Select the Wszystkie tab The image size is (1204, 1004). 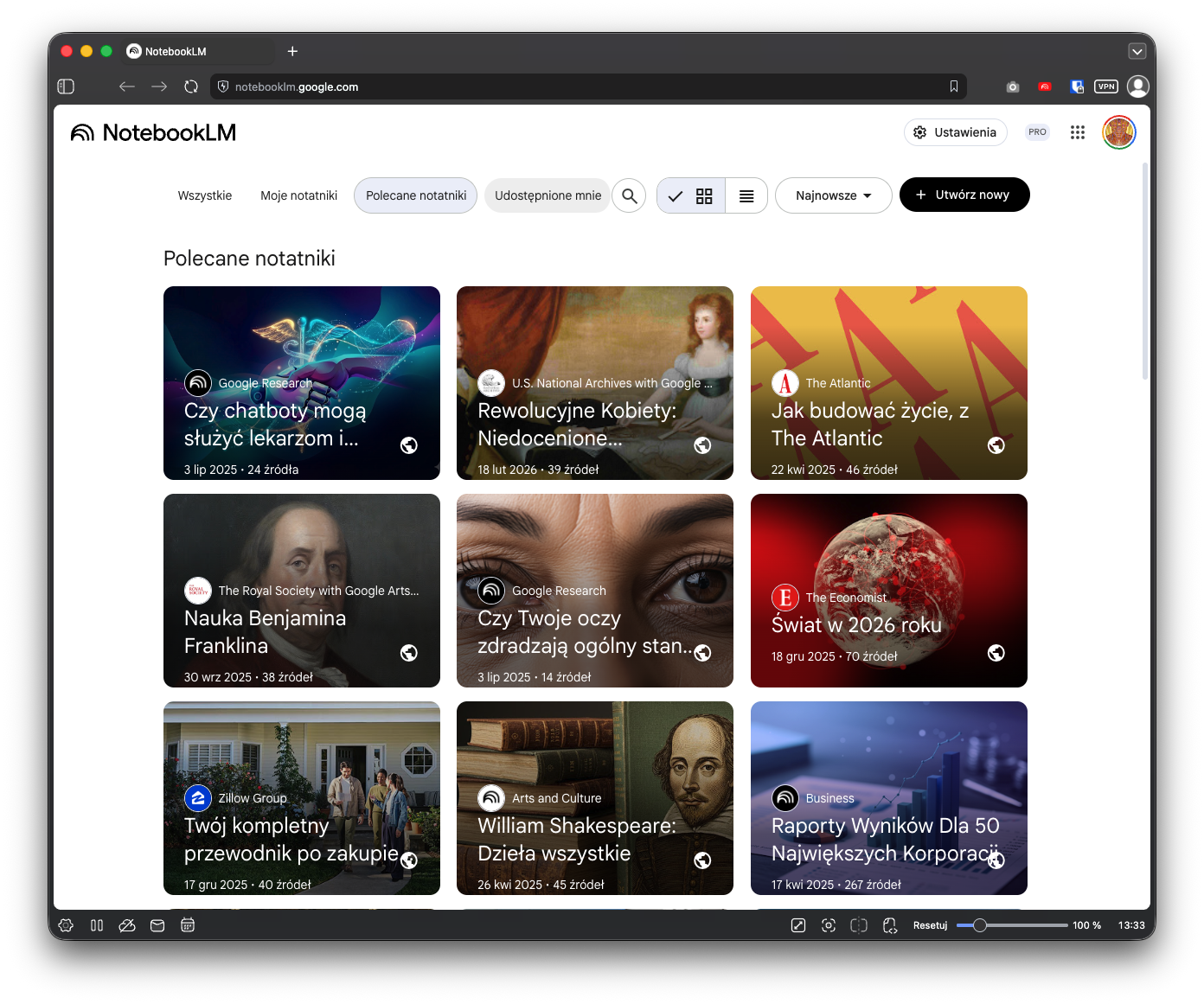(x=205, y=195)
